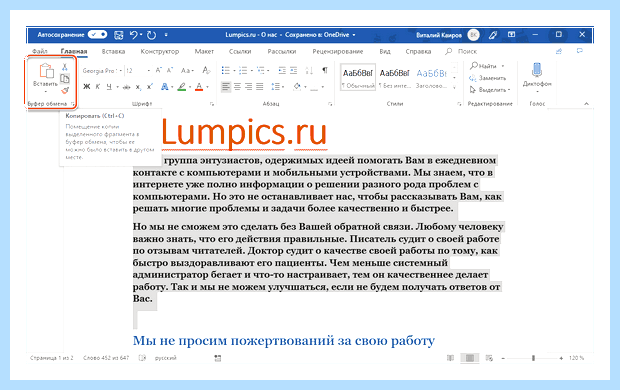Center align the paragraph
This screenshot has width=620, height=390.
pos(237,86)
